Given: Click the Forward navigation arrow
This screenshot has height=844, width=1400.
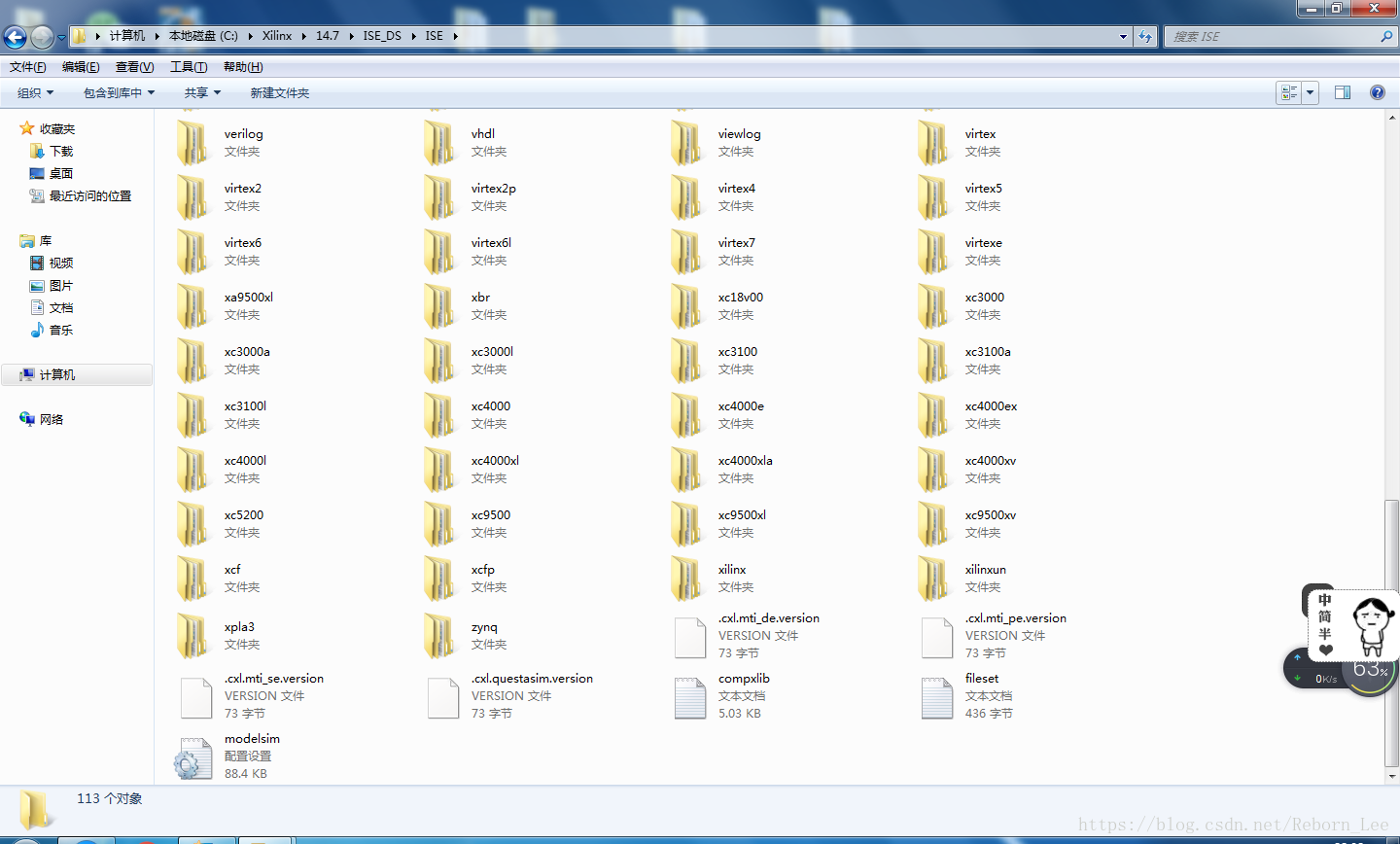Looking at the screenshot, I should (42, 37).
